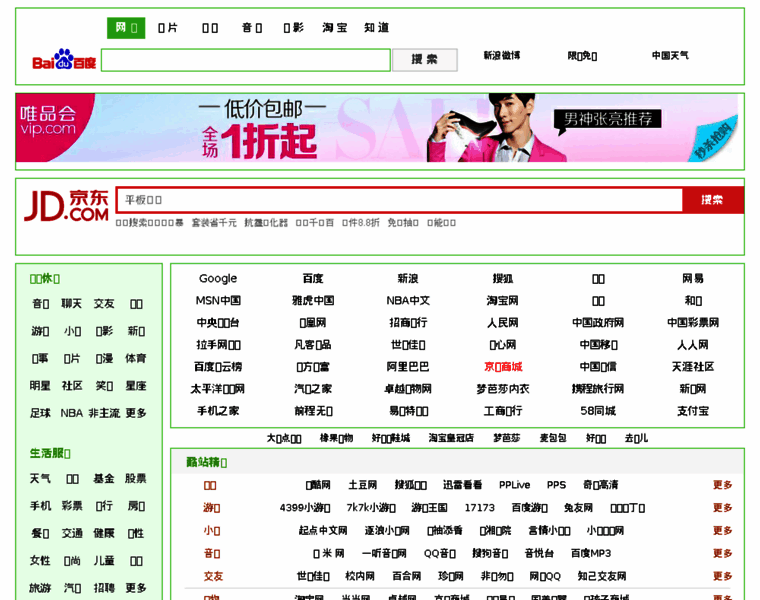Switch to the 淘宝 search tab
Screen dimensions: 760x600
point(335,28)
